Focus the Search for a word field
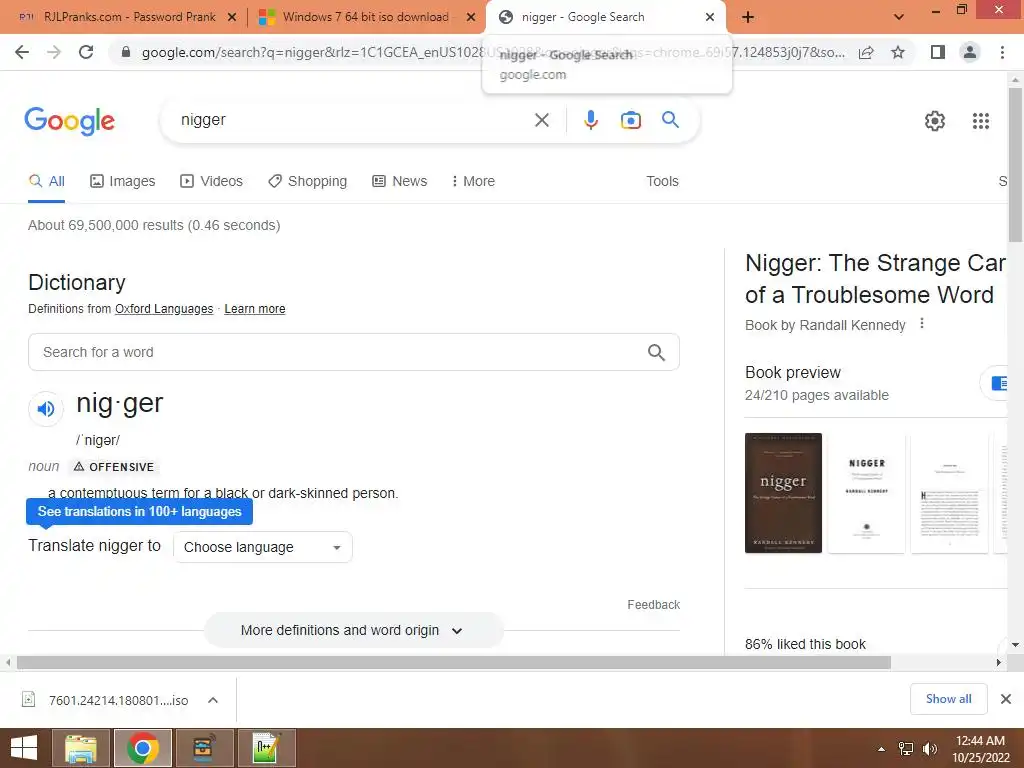1024x768 pixels. [354, 353]
